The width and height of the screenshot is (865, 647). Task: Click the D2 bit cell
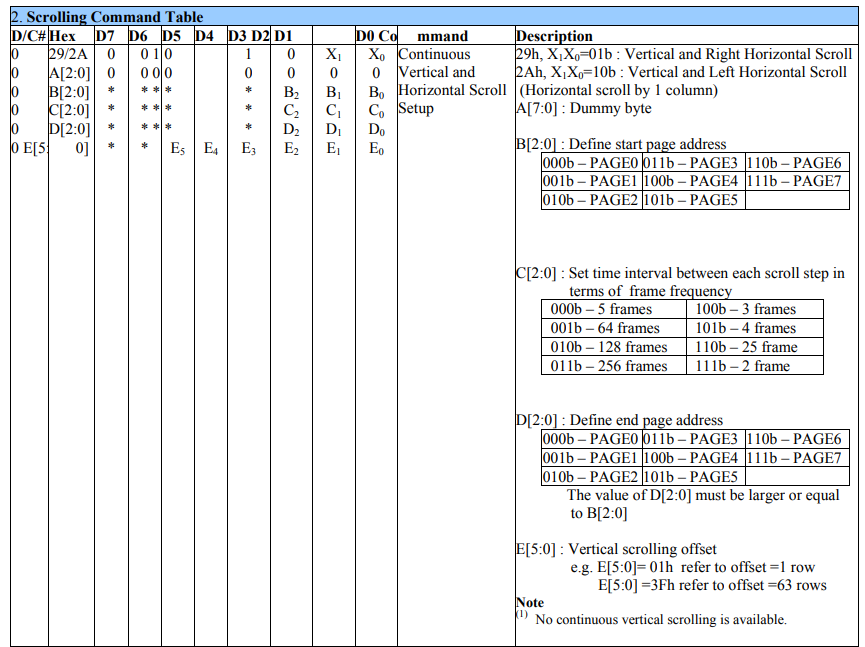coord(291,130)
